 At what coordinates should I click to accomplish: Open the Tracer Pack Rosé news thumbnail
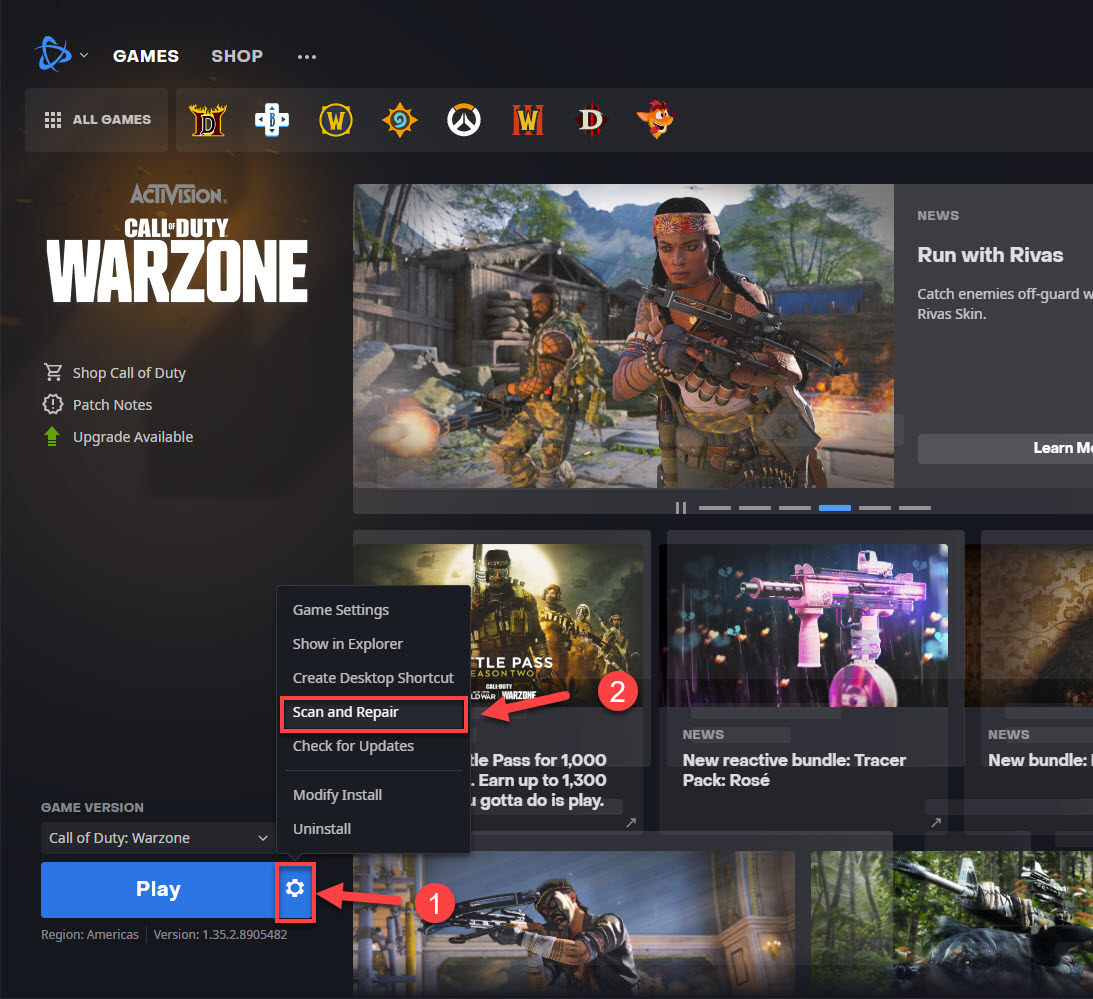(x=808, y=625)
